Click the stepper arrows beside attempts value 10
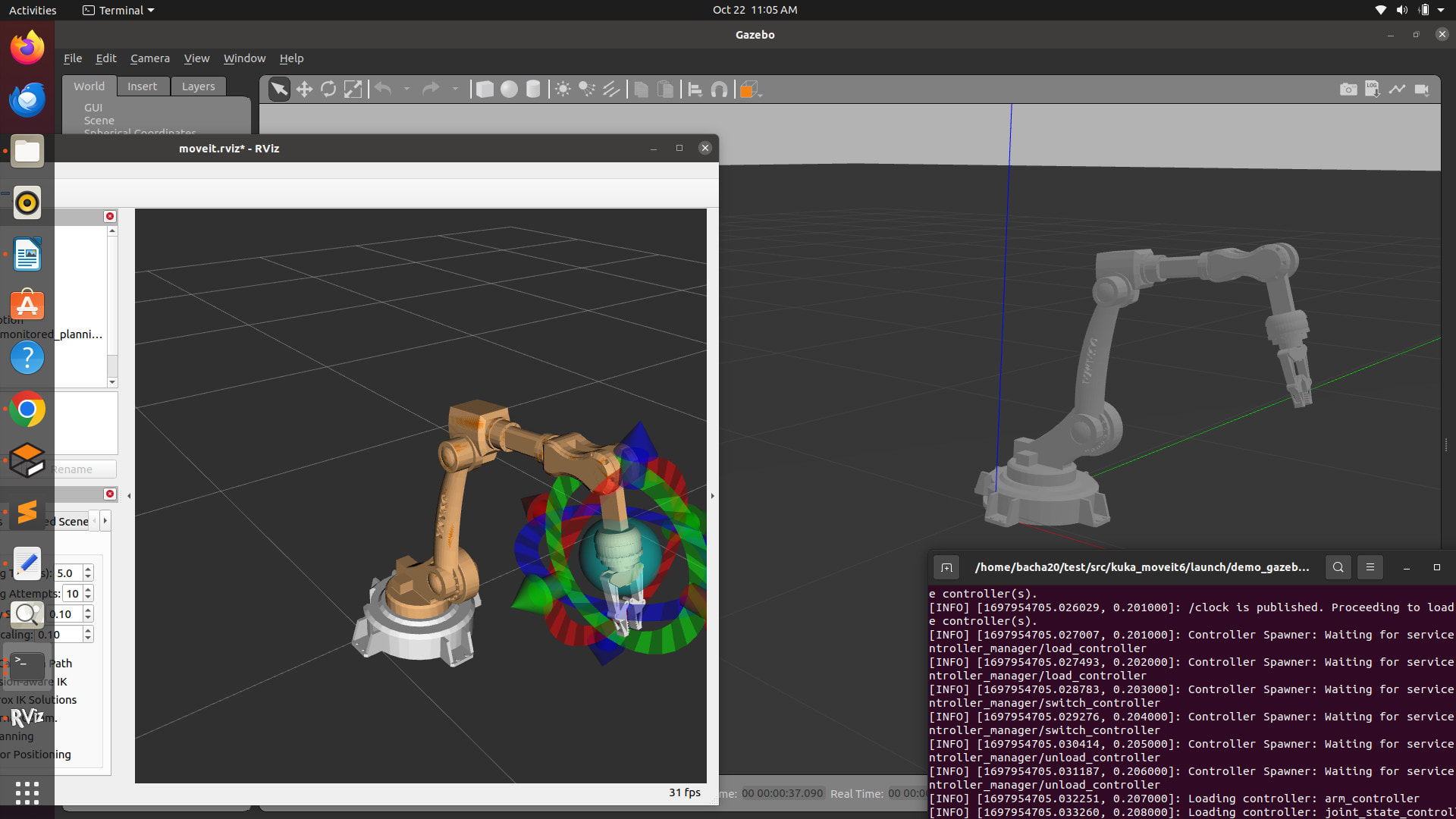The height and width of the screenshot is (819, 1456). (x=89, y=594)
